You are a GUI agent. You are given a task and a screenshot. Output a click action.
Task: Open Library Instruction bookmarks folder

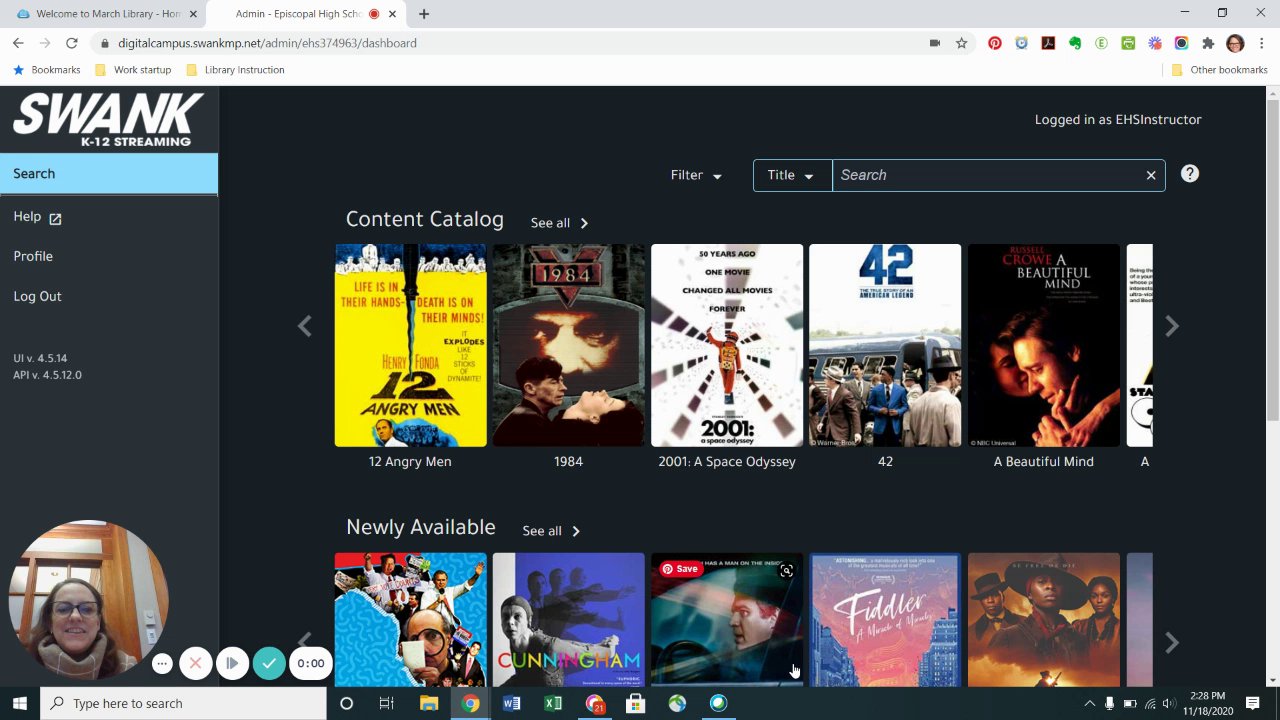point(235,70)
